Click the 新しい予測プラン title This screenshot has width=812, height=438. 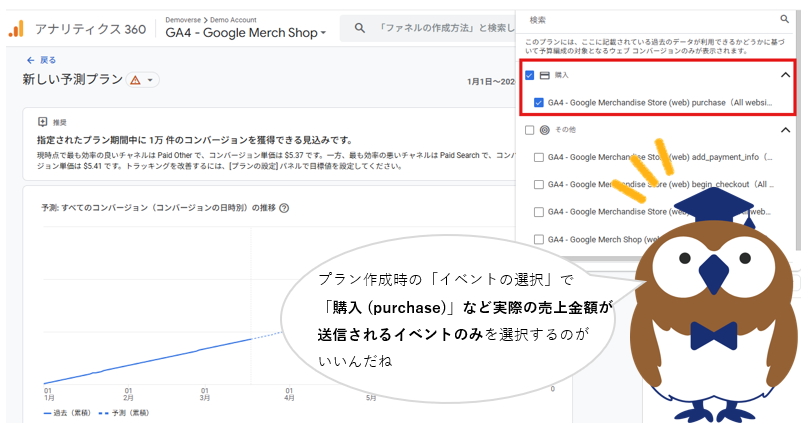[x=72, y=79]
